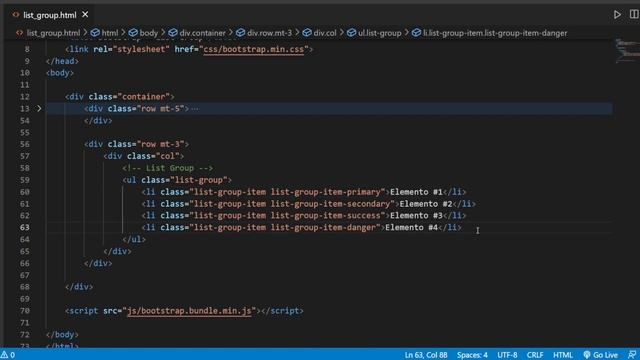Click the warnings count in status bar
This screenshot has width=640, height=360.
click(8, 355)
